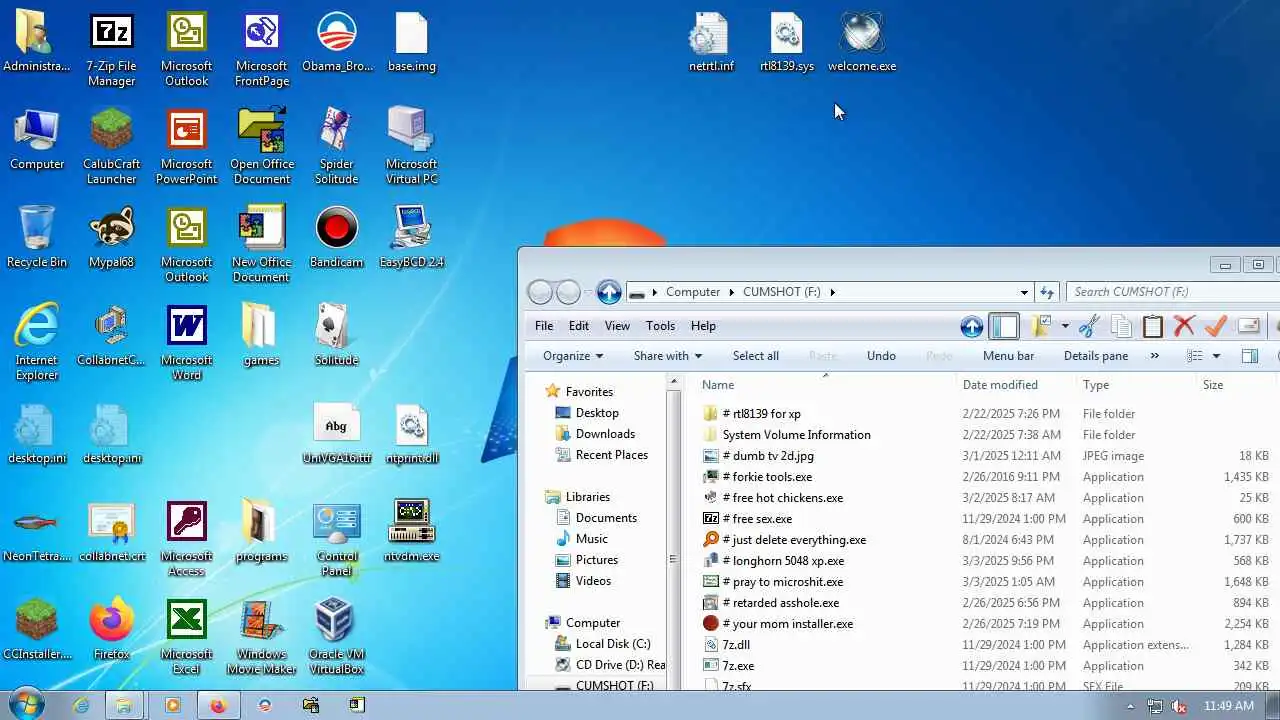1280x720 pixels.
Task: Show hidden system tray icons
Action: (x=1131, y=706)
